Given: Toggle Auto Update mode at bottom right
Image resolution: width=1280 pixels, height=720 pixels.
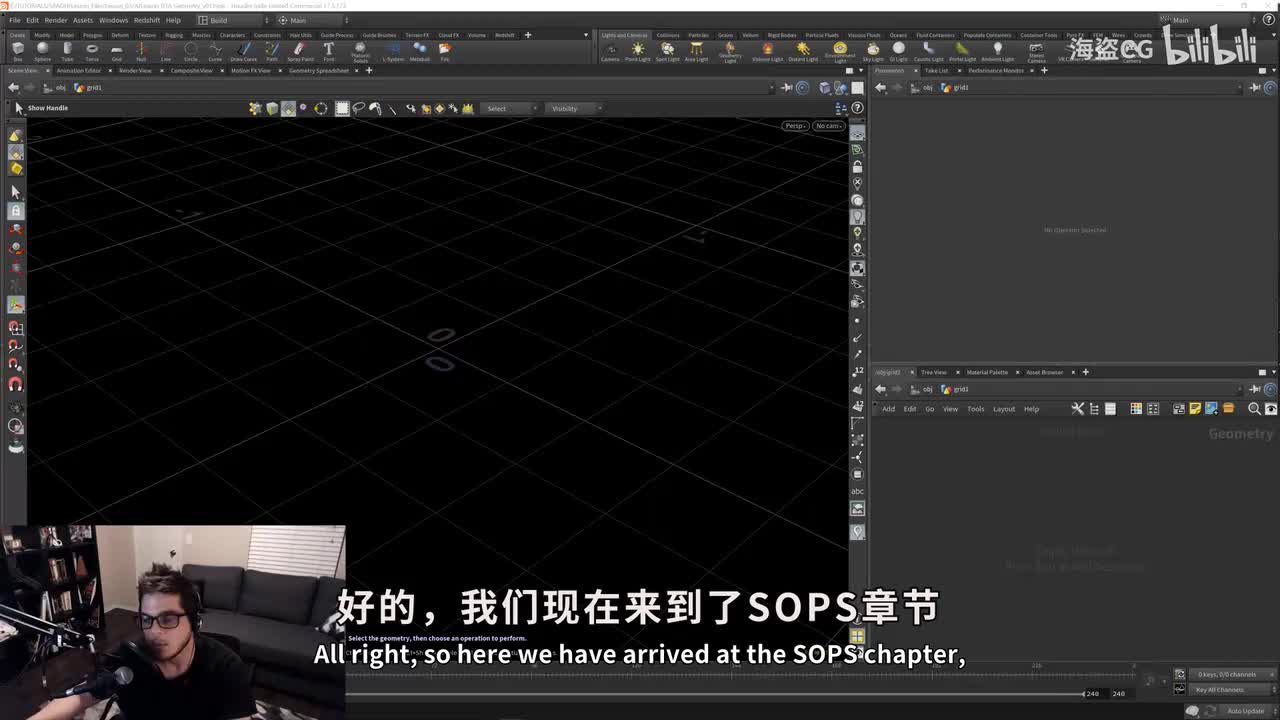Looking at the screenshot, I should coord(1245,711).
